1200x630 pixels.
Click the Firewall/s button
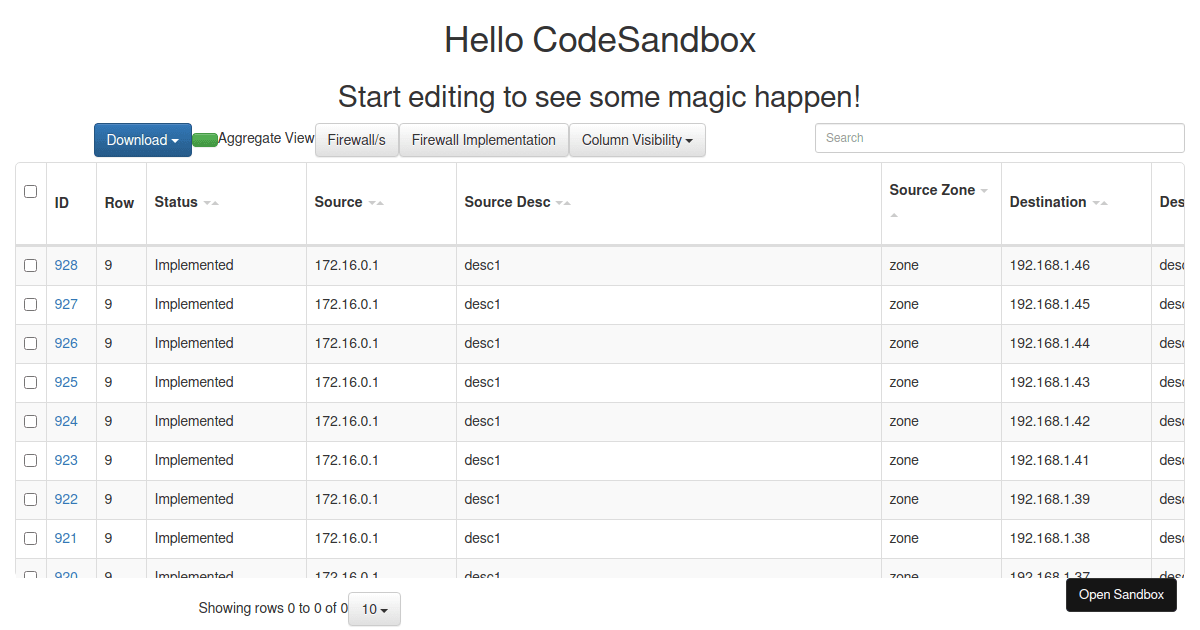click(356, 140)
